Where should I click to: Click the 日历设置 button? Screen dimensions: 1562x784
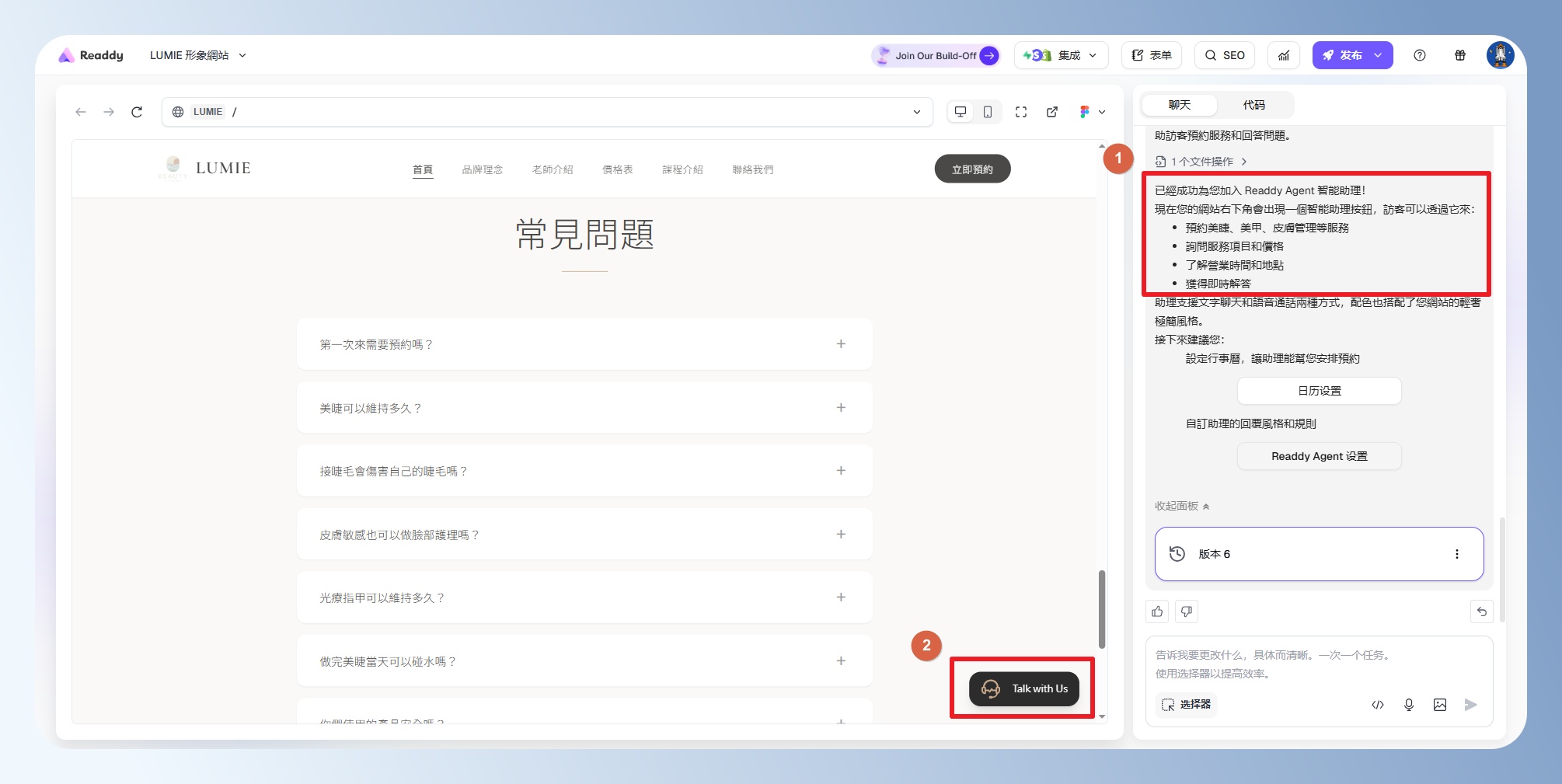(x=1319, y=391)
